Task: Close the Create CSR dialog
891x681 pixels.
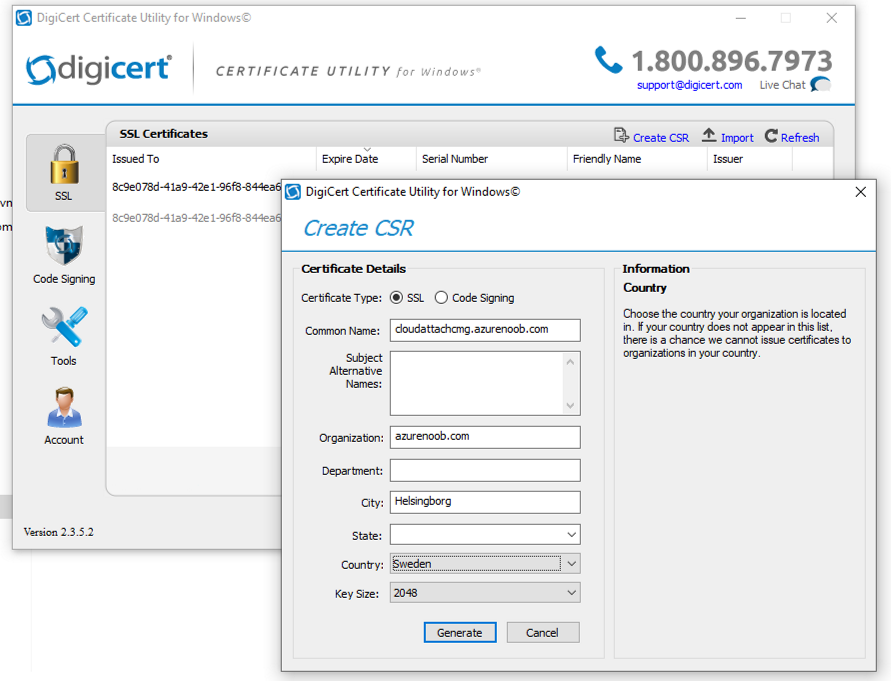Action: [x=861, y=192]
